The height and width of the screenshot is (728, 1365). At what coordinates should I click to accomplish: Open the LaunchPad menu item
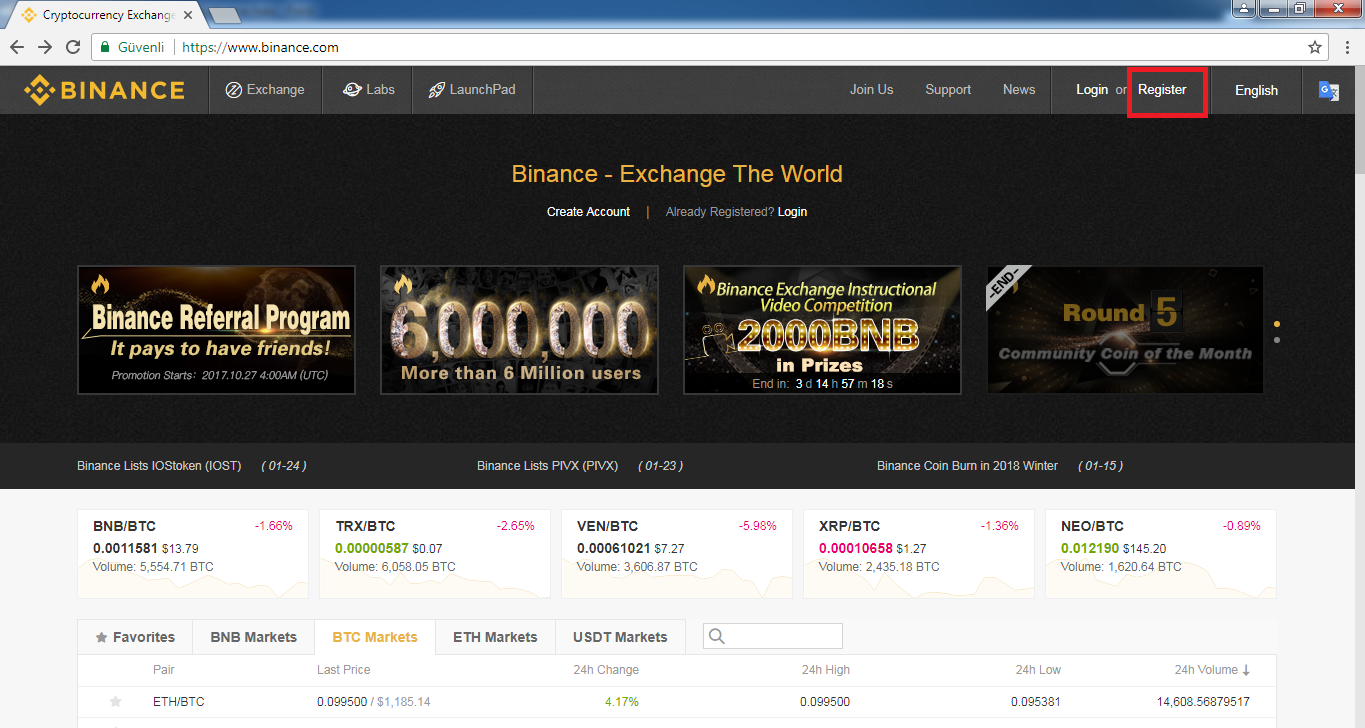point(472,90)
